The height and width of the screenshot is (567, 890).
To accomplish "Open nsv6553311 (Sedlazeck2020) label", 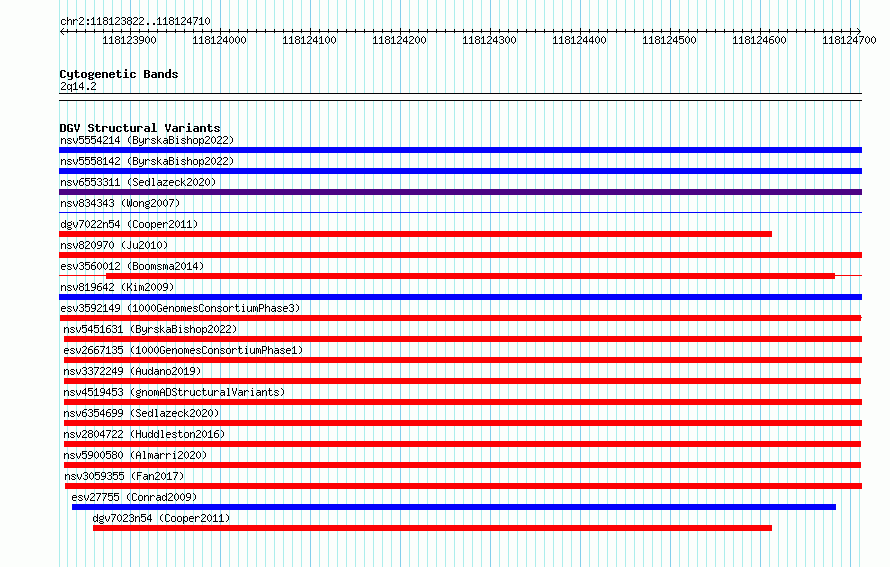I will coord(138,182).
